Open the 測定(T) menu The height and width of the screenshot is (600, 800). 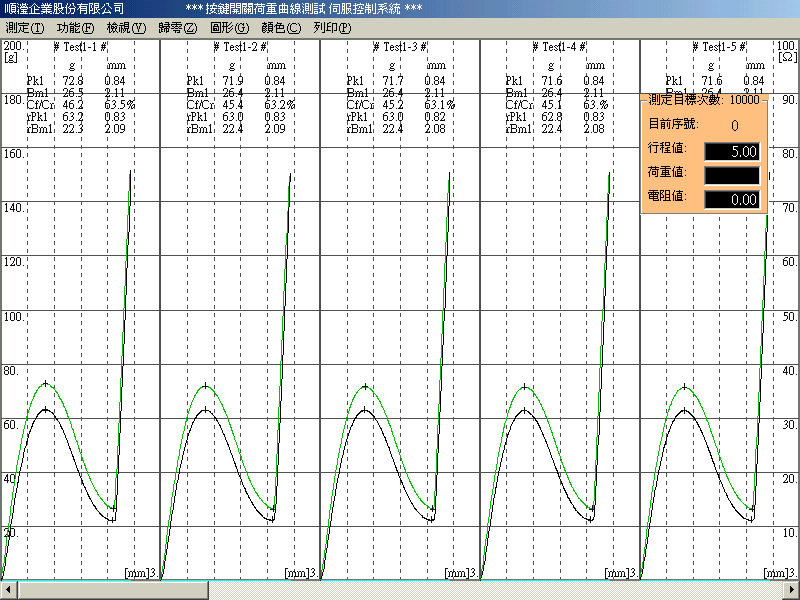pos(24,28)
